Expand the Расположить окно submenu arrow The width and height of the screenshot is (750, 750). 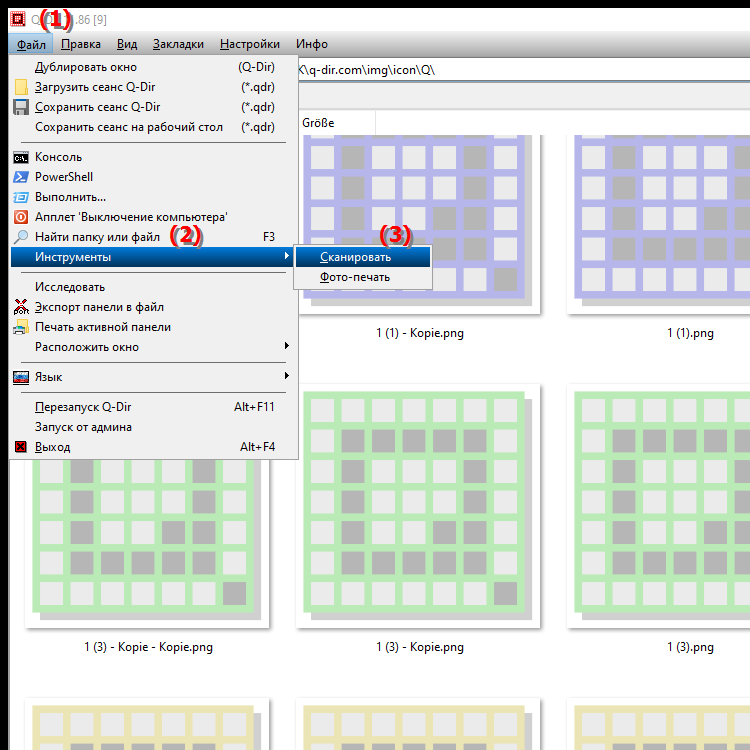click(287, 346)
